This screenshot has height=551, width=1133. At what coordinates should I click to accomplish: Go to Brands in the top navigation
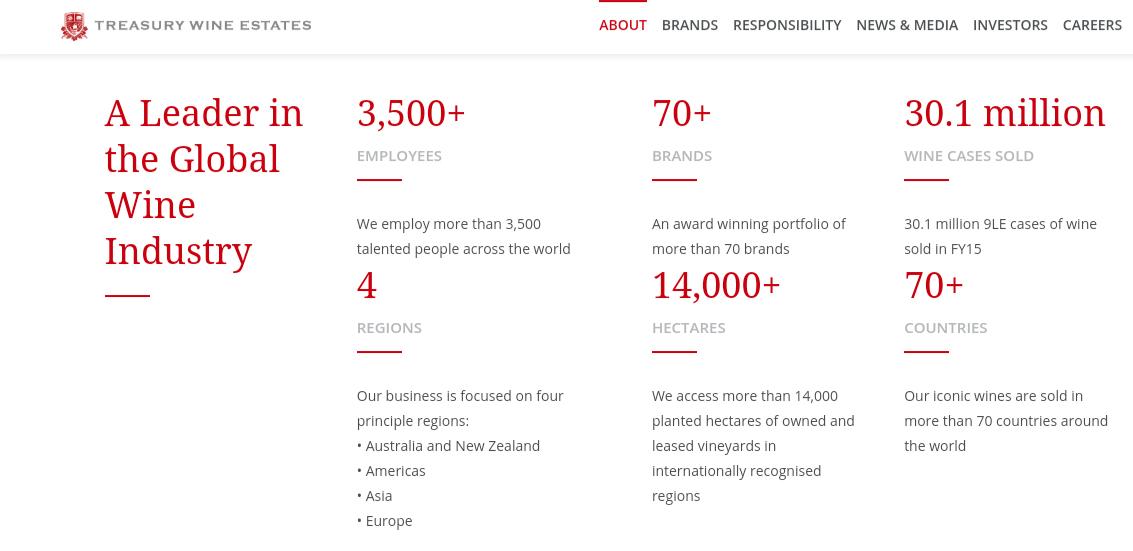690,26
